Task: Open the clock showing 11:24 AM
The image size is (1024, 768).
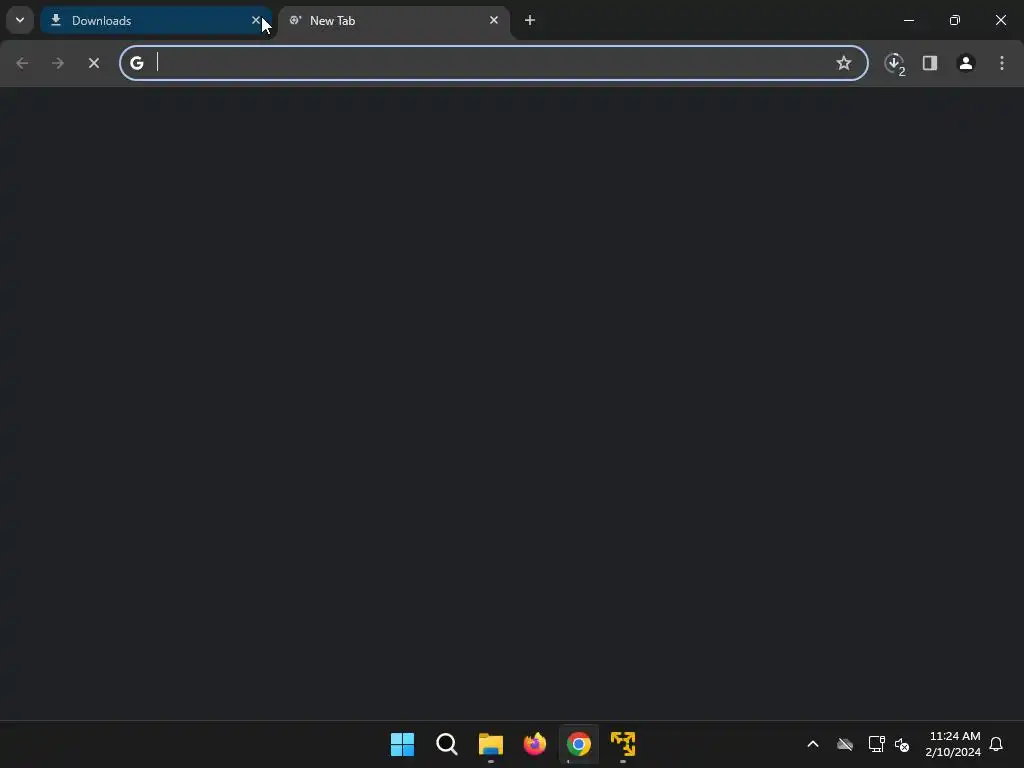Action: pos(953,744)
